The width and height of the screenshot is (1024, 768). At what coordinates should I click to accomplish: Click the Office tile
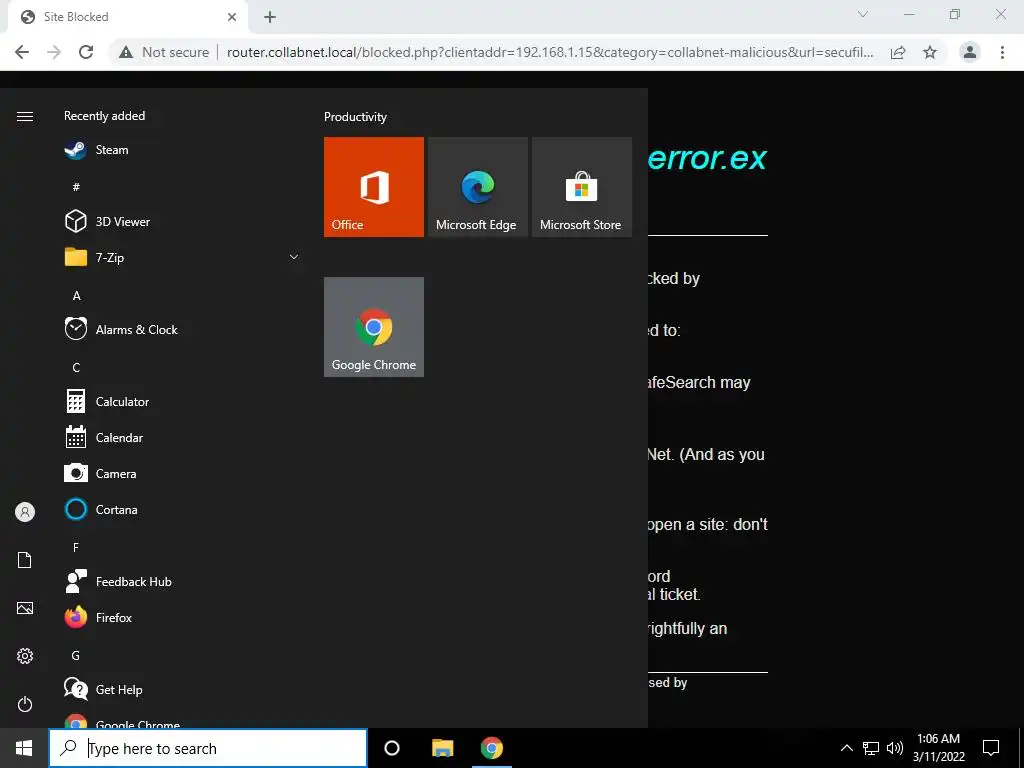pyautogui.click(x=374, y=187)
